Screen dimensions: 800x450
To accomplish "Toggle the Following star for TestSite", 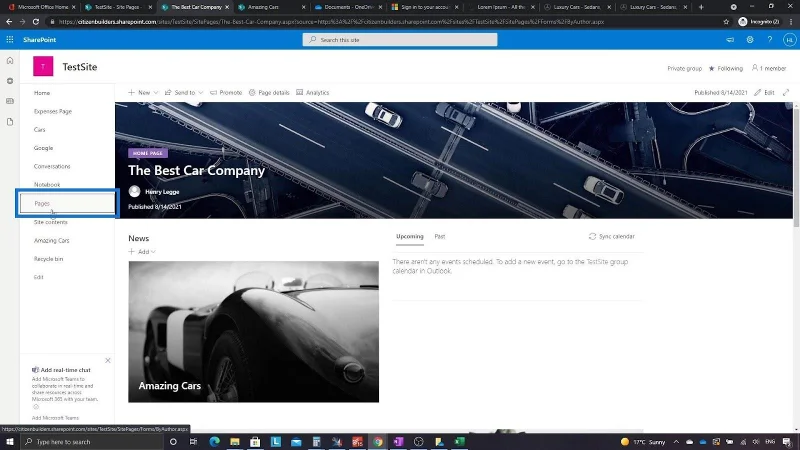I will [726, 68].
